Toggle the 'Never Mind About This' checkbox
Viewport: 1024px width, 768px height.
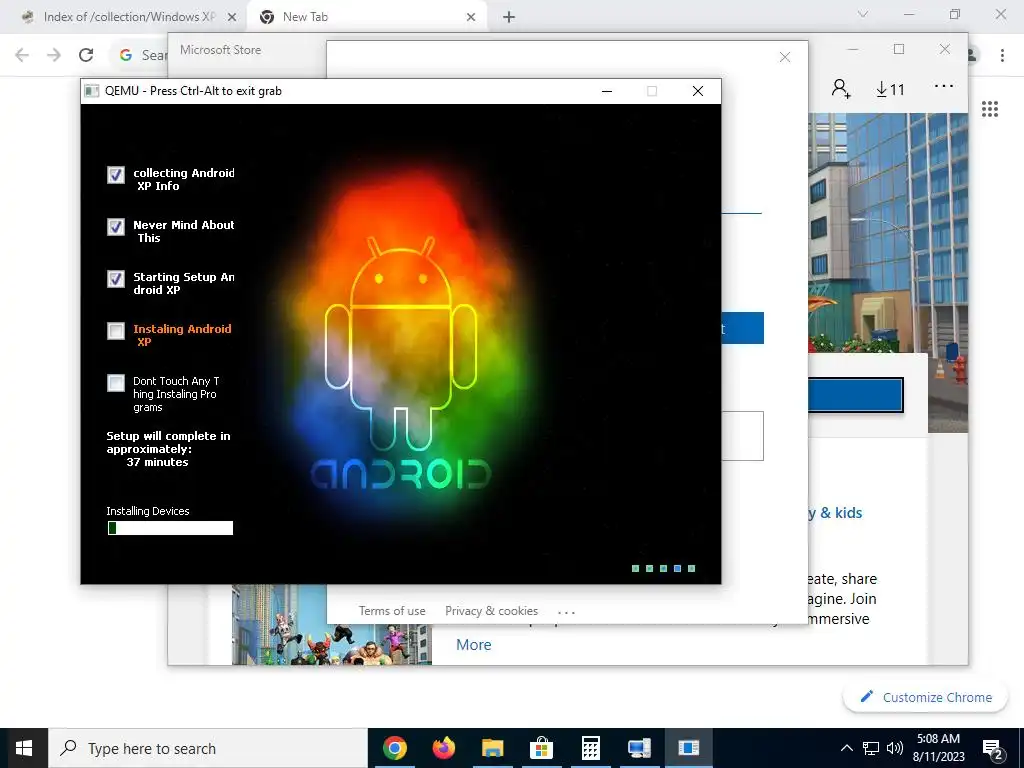point(116,227)
